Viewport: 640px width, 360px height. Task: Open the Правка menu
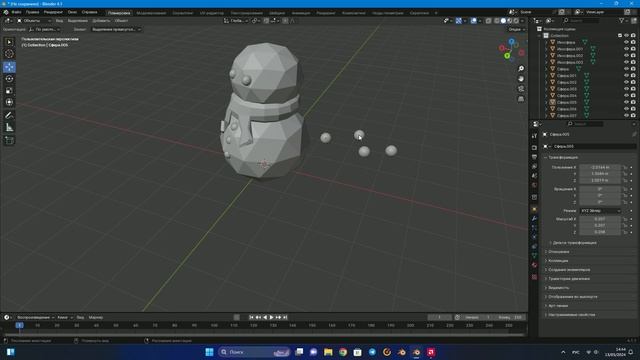pos(32,12)
